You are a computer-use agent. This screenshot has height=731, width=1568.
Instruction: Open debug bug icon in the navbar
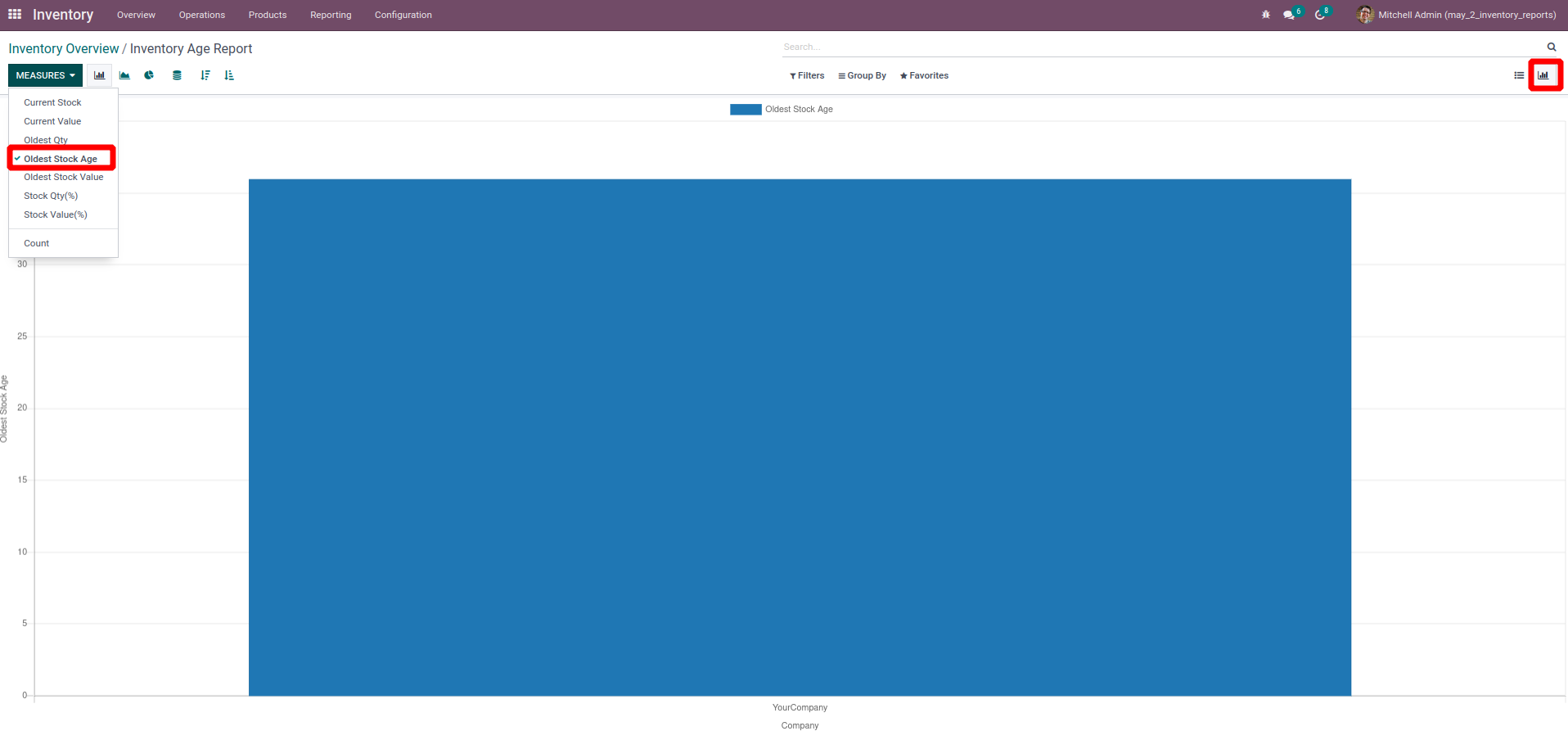click(1266, 15)
